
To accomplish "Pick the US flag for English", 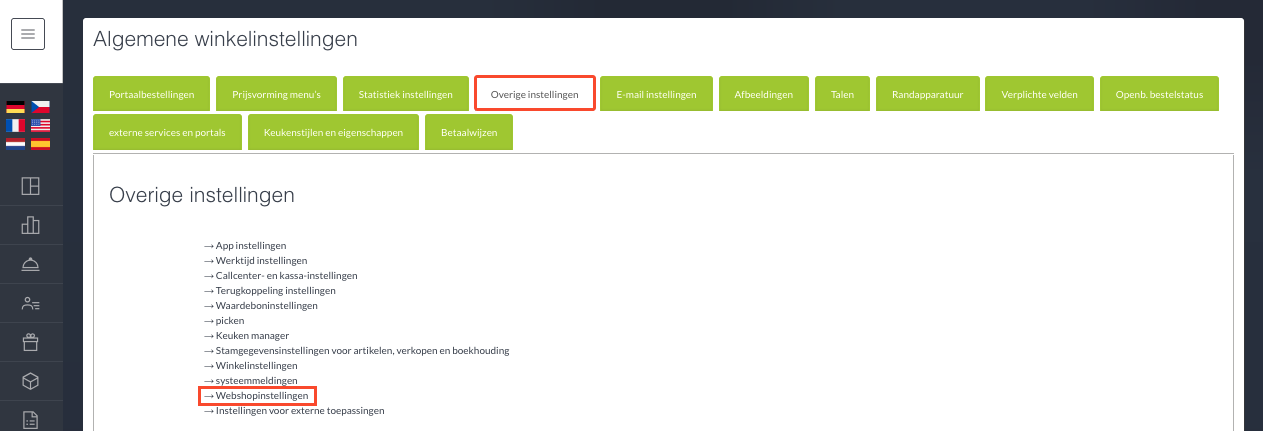I will [40, 125].
